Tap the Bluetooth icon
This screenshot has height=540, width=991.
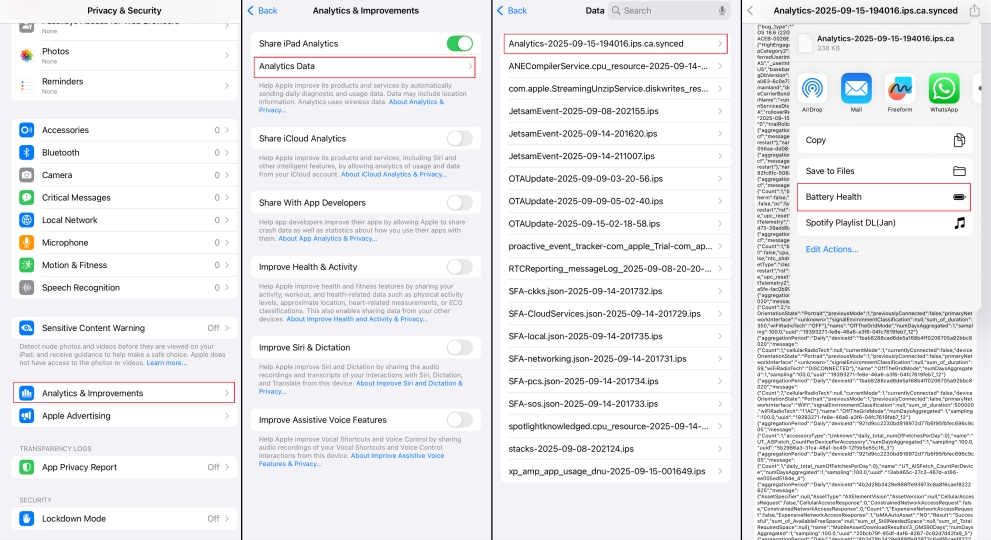click(x=27, y=152)
